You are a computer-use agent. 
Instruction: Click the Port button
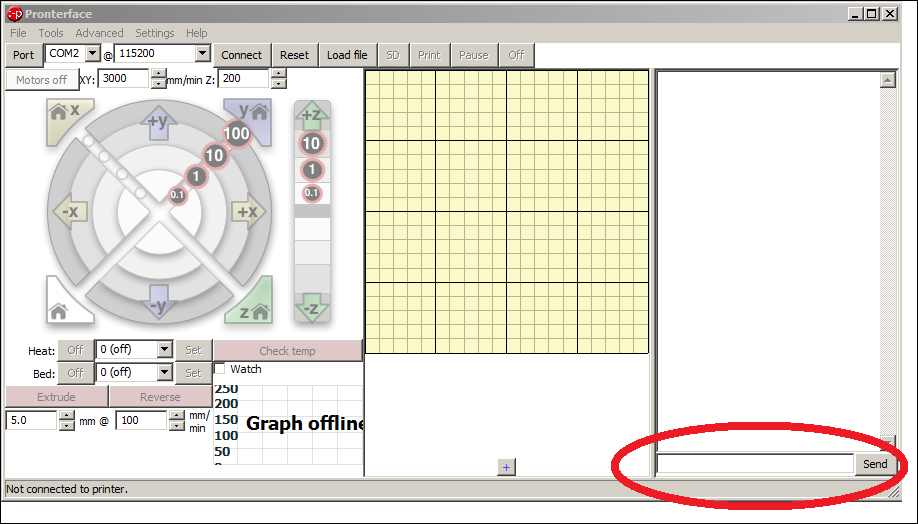pyautogui.click(x=23, y=55)
